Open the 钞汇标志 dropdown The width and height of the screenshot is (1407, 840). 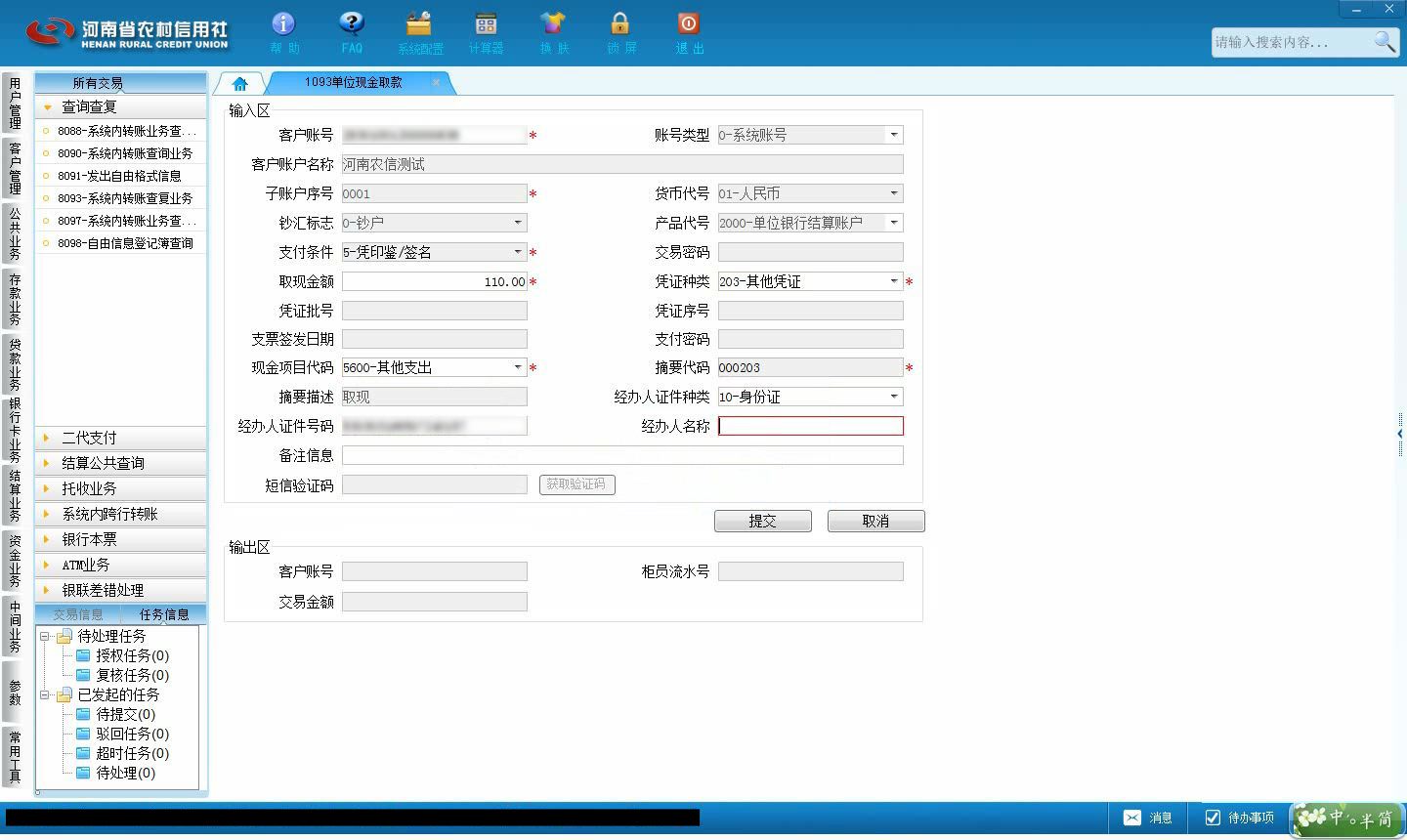[x=518, y=223]
